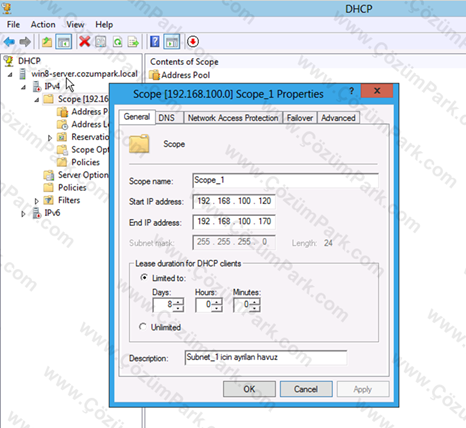Click the Filters tree icon

(x=49, y=200)
